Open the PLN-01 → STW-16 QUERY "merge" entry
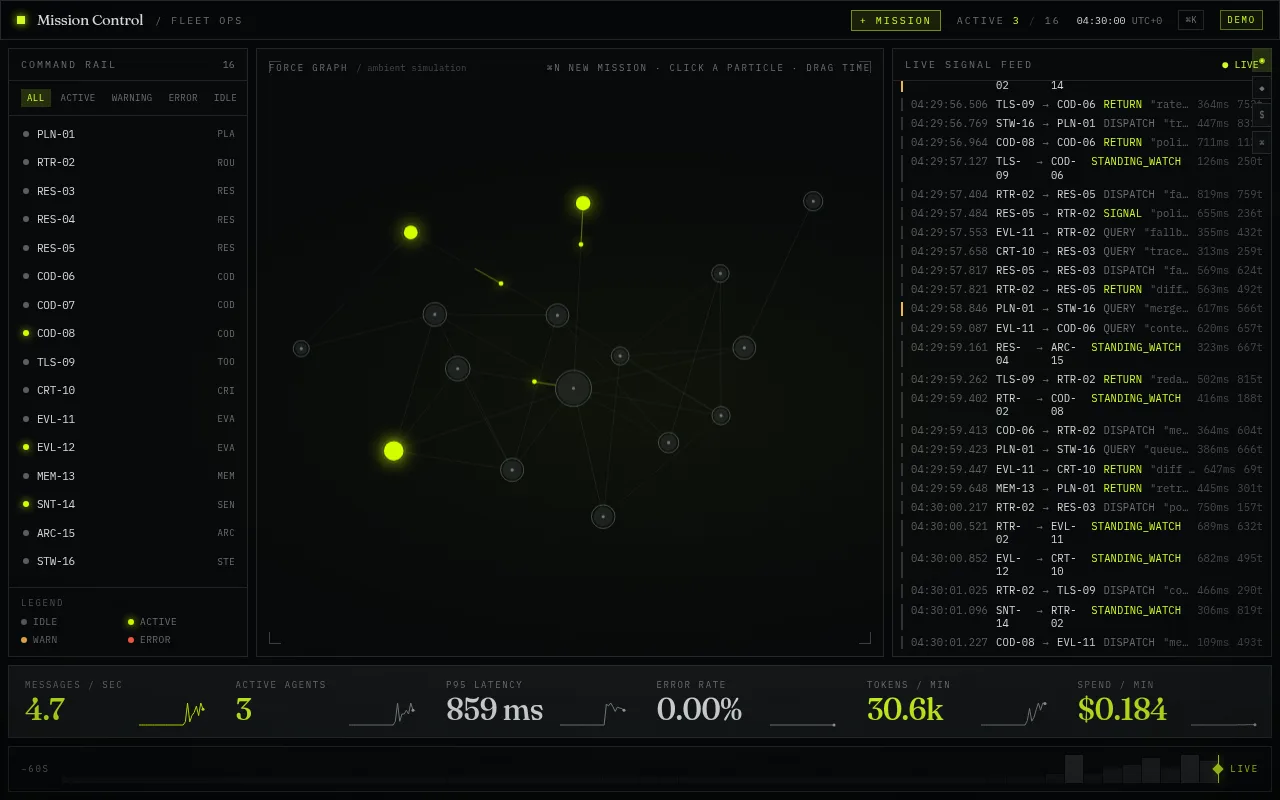 point(1082,309)
